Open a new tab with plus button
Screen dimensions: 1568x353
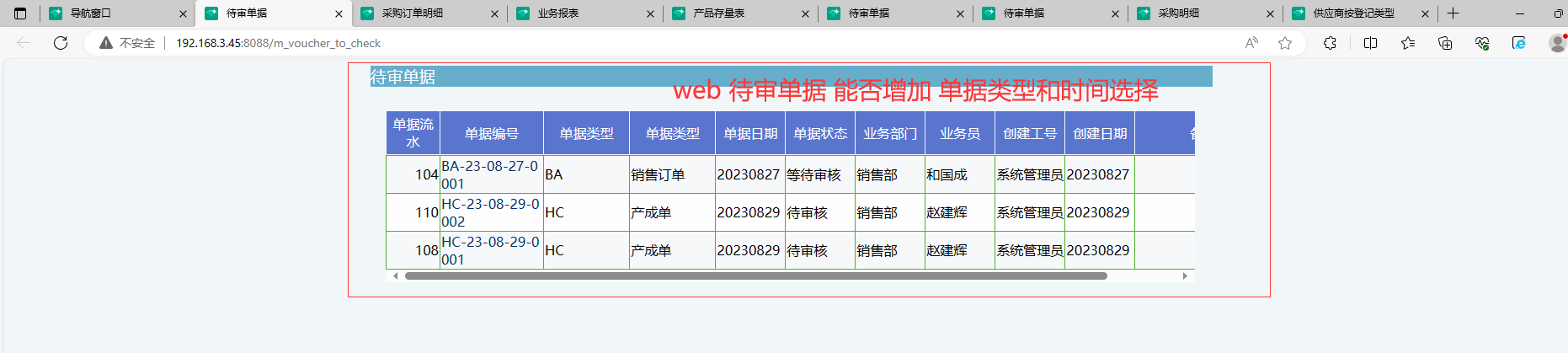tap(1453, 13)
